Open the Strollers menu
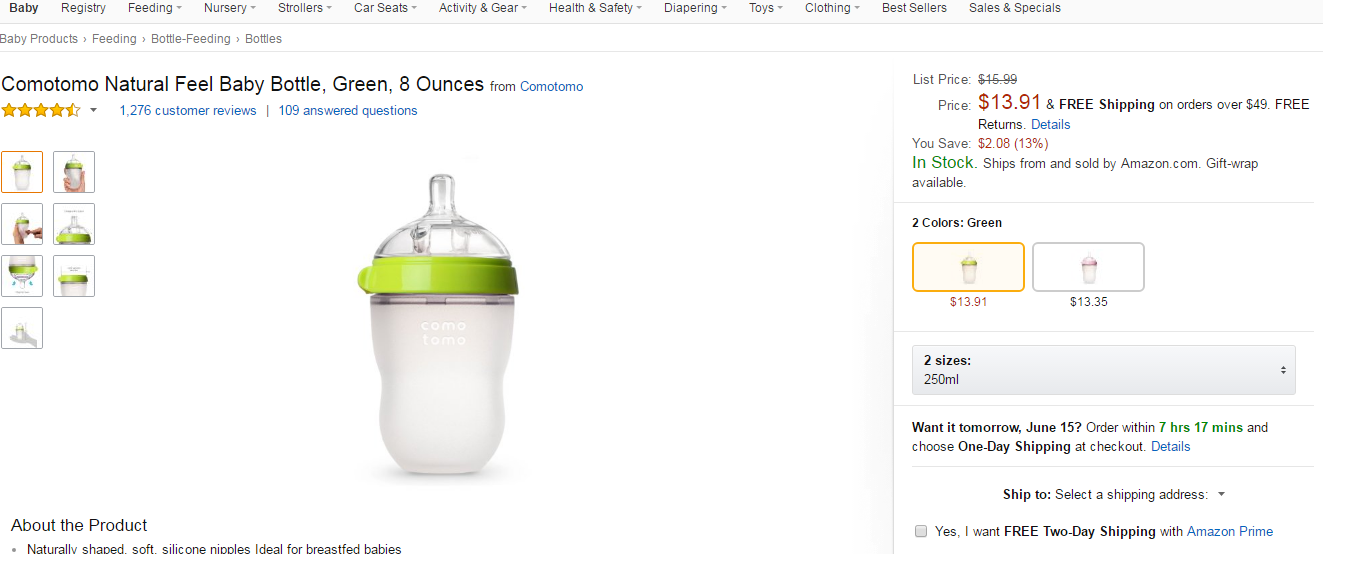The image size is (1348, 578). pos(305,8)
